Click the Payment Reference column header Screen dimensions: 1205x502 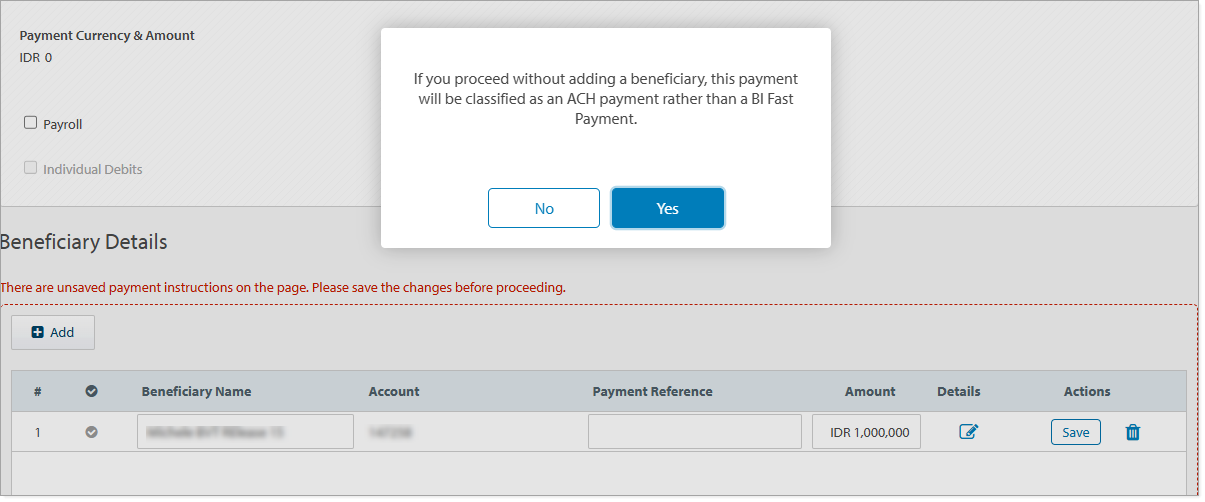point(652,391)
